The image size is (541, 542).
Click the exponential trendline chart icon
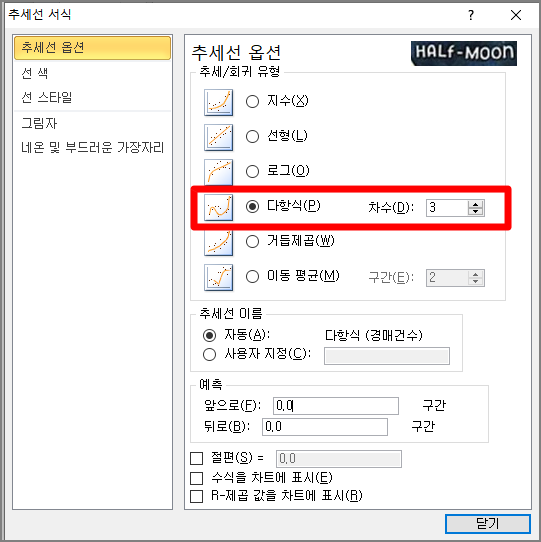218,102
